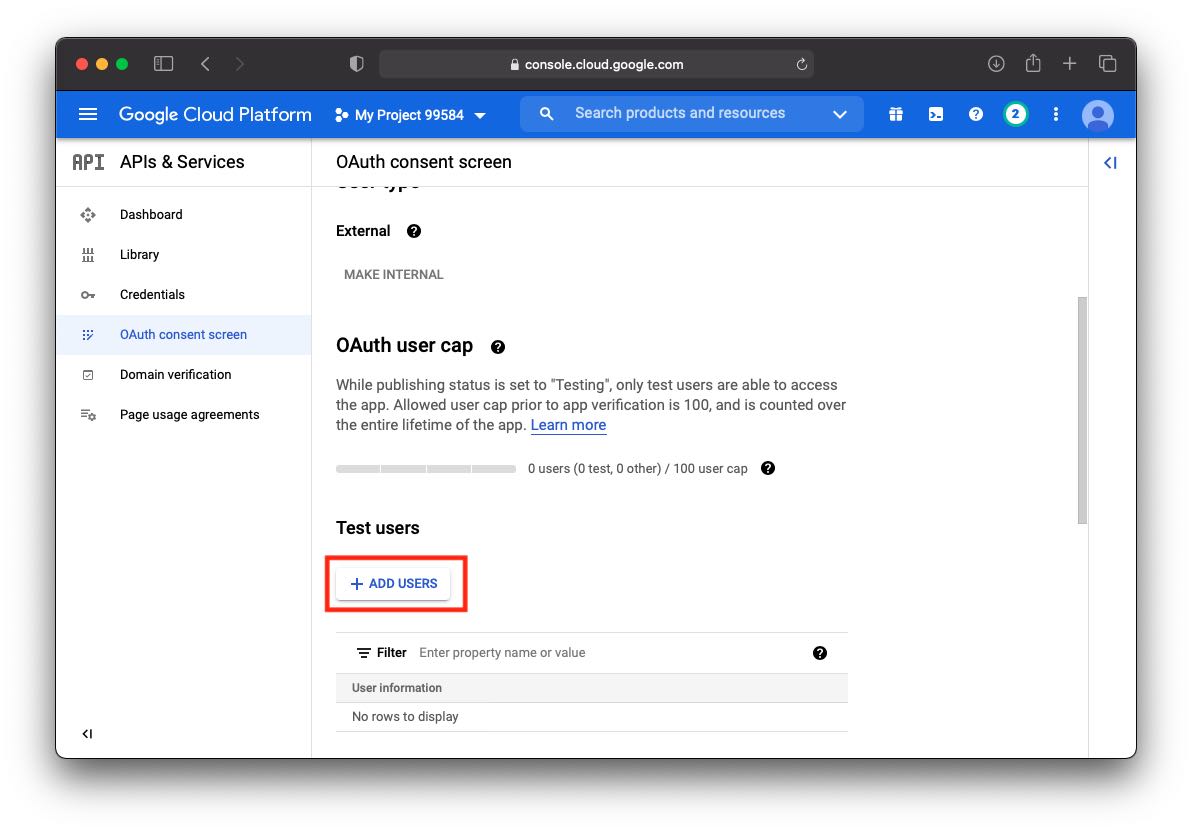Open the user account avatar
The image size is (1192, 832).
[1097, 115]
